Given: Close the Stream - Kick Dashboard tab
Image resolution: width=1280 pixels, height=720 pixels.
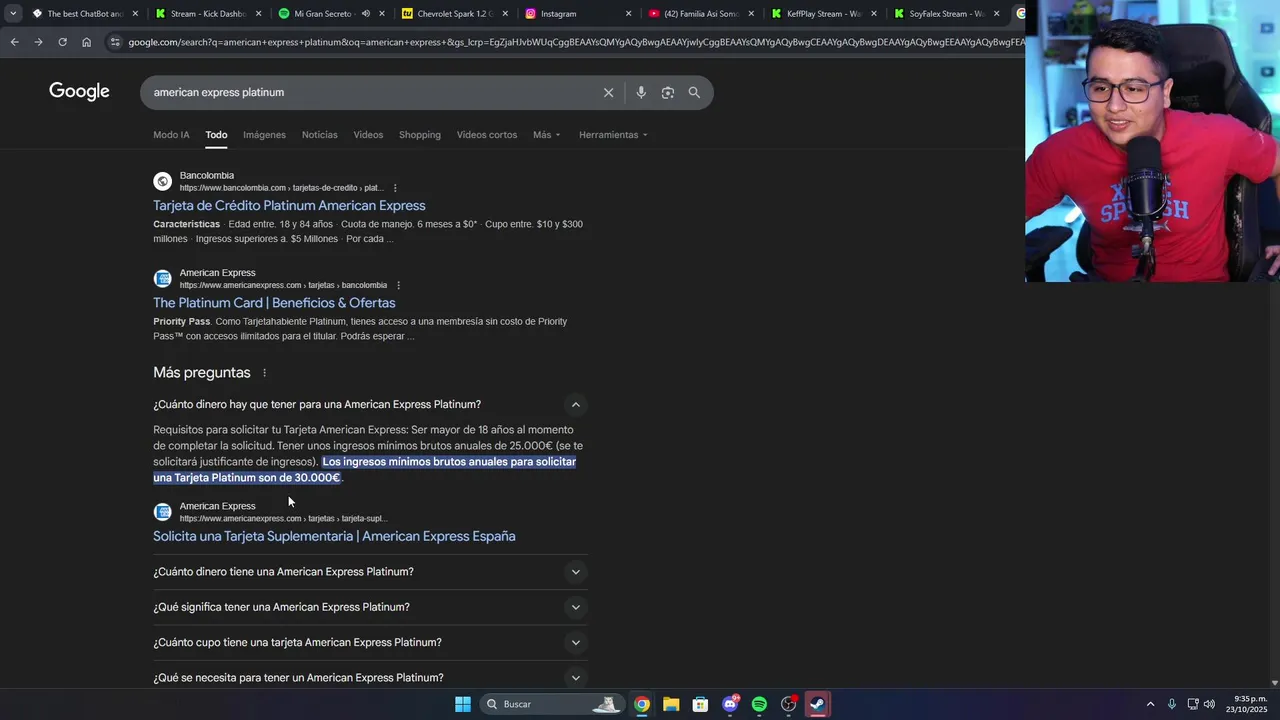Looking at the screenshot, I should pyautogui.click(x=259, y=14).
